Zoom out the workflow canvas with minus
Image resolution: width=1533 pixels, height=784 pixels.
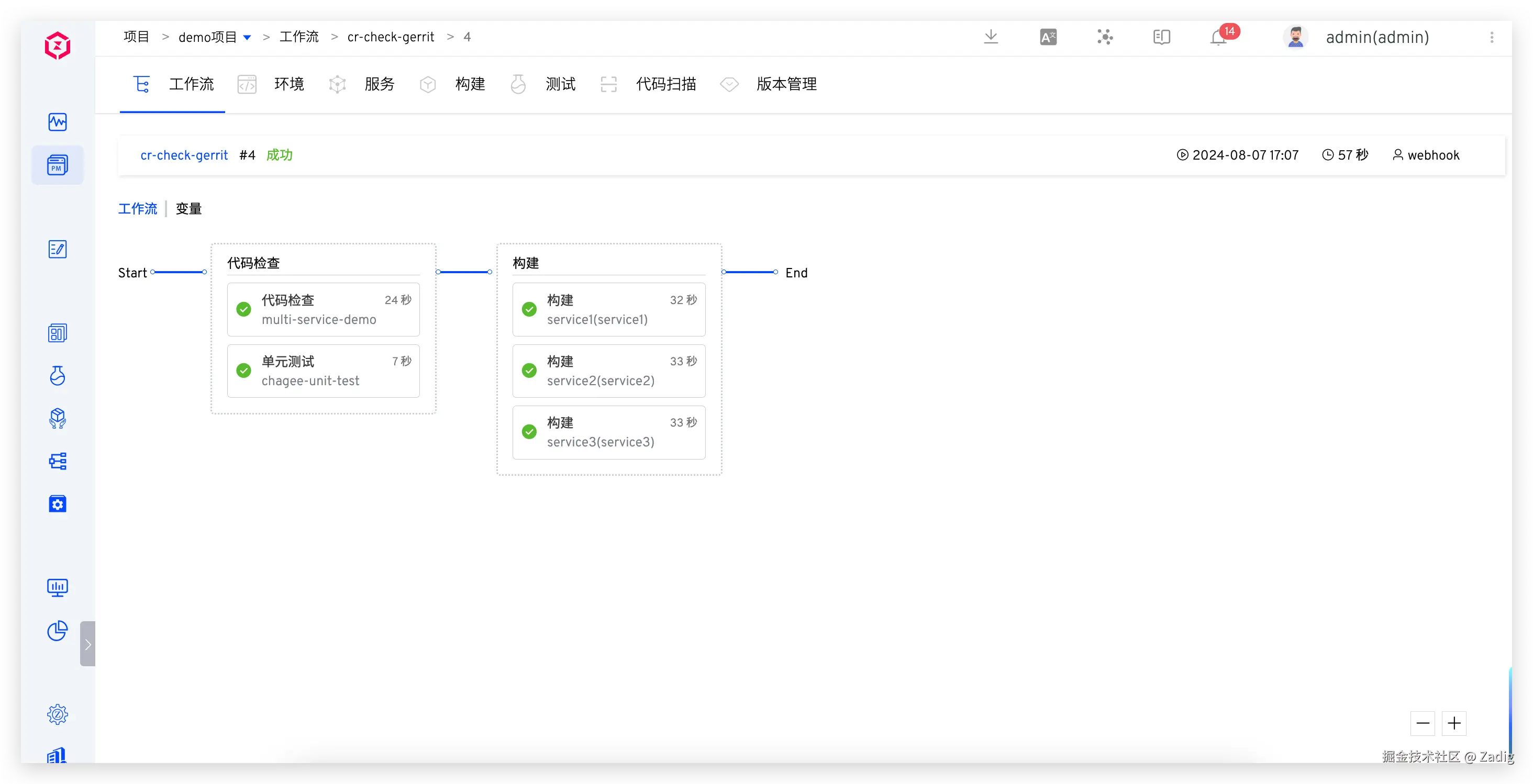(x=1423, y=723)
